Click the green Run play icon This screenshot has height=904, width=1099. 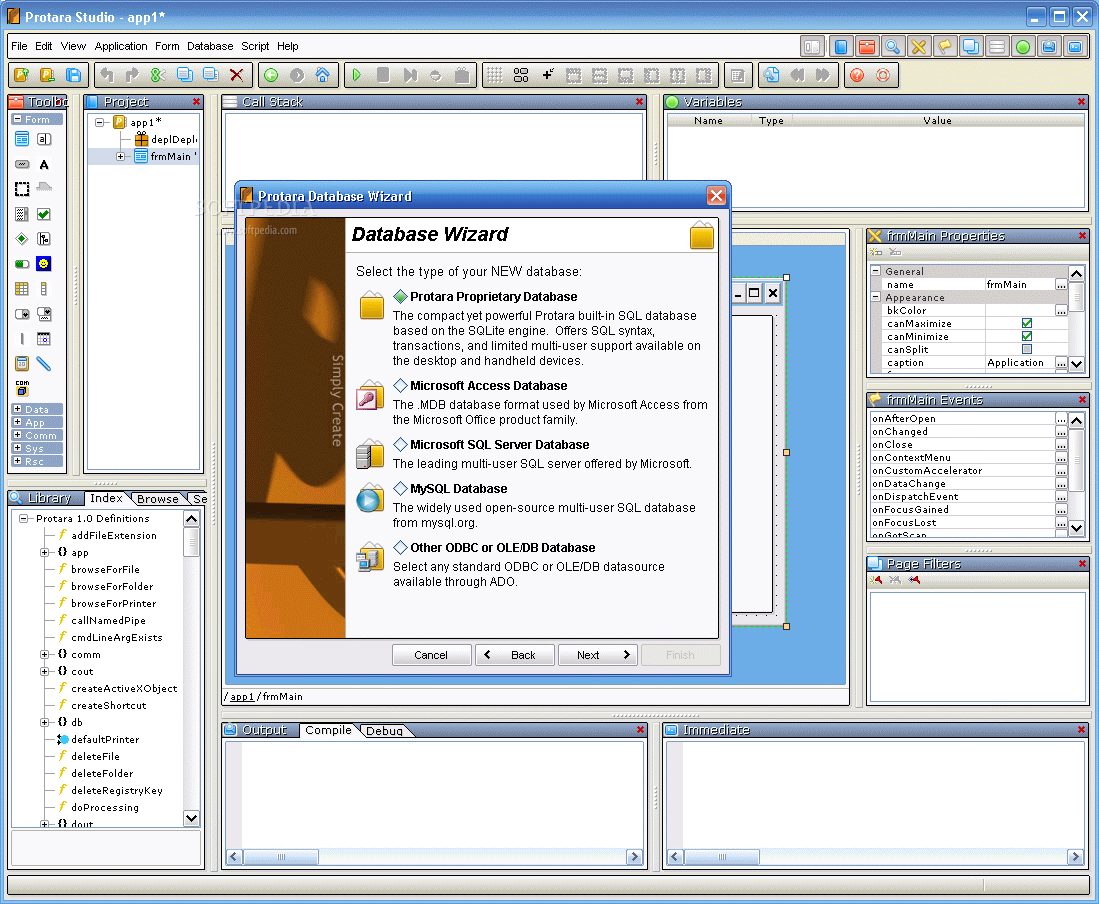(x=357, y=75)
